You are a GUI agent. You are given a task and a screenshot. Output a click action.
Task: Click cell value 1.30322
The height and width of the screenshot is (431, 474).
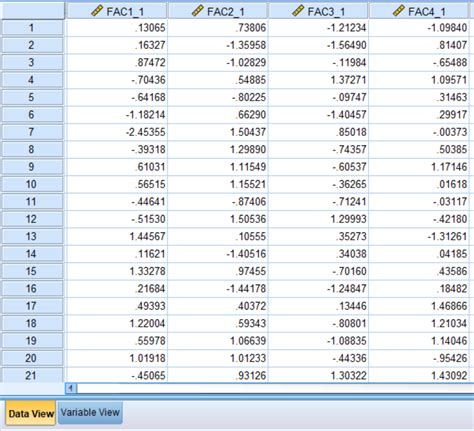click(318, 376)
